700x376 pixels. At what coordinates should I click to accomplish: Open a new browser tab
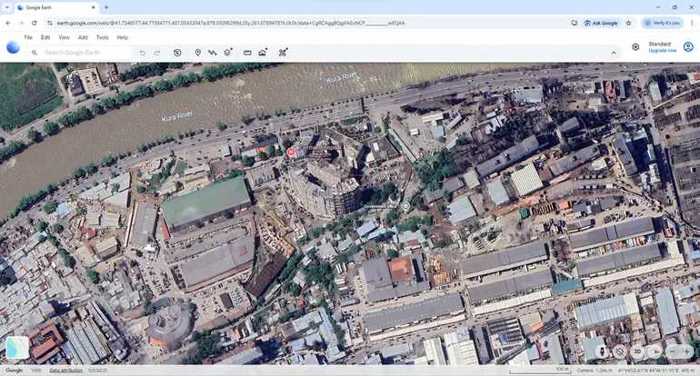[x=106, y=8]
